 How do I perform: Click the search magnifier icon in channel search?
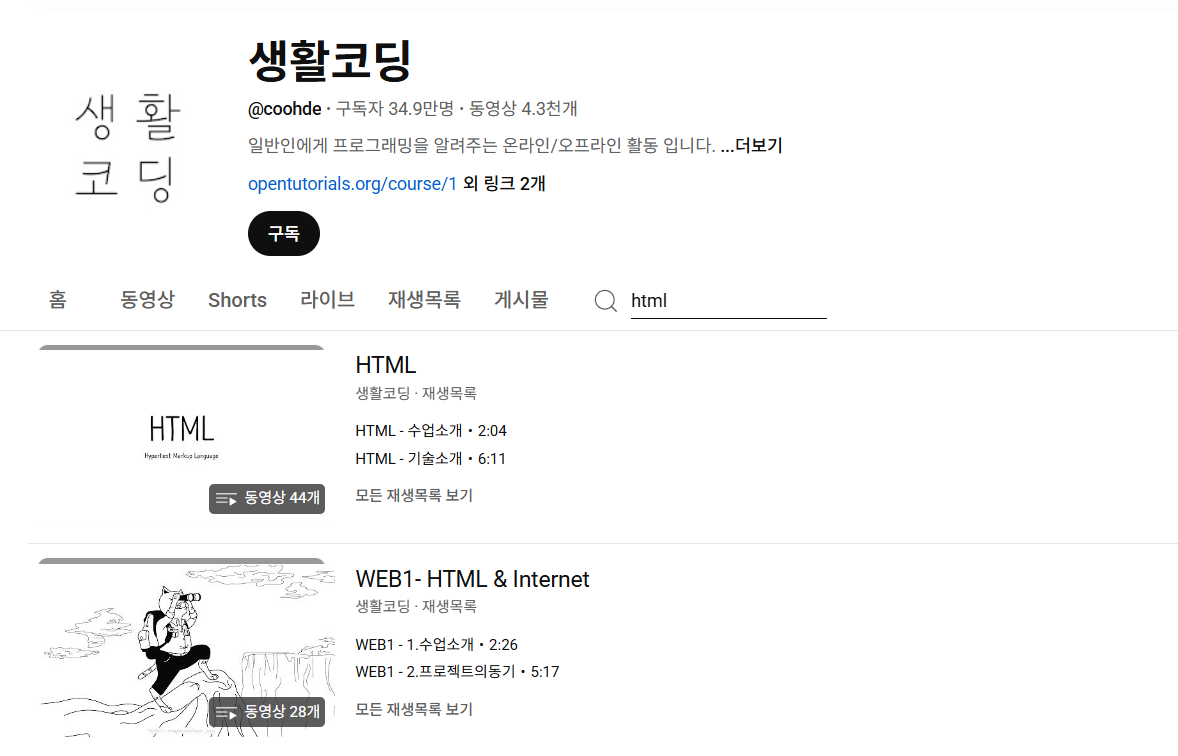click(605, 300)
